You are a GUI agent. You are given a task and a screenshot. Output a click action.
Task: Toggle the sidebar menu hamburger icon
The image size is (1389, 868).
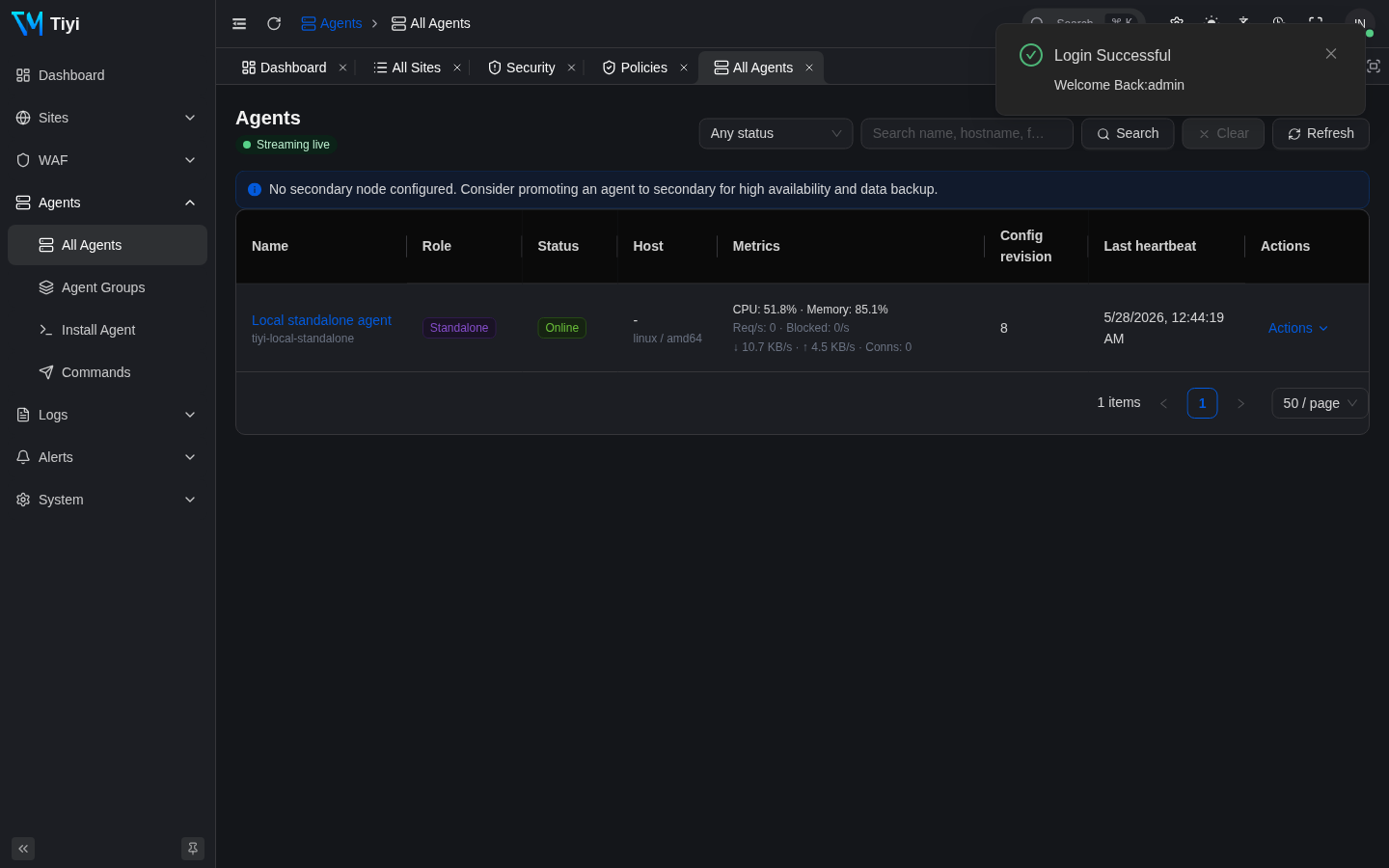tap(239, 23)
